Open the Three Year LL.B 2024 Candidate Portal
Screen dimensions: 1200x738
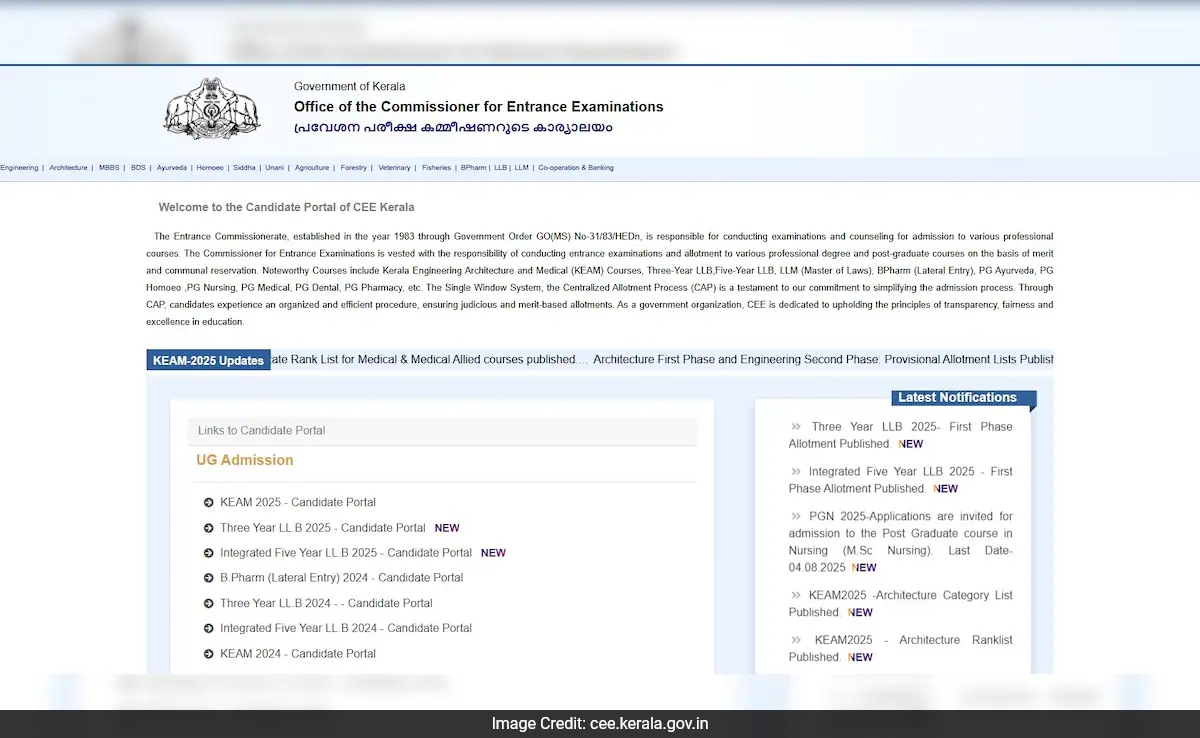[x=326, y=603]
